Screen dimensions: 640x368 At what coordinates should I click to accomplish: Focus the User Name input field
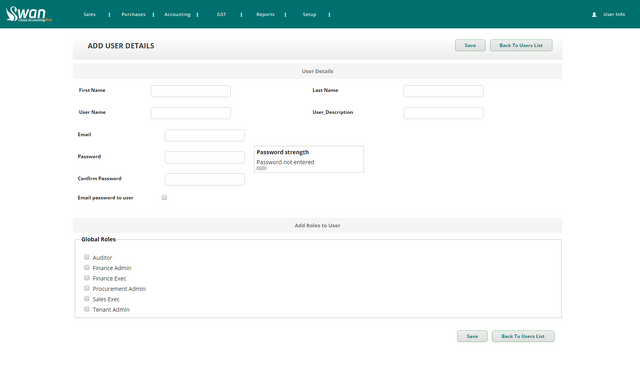point(191,113)
